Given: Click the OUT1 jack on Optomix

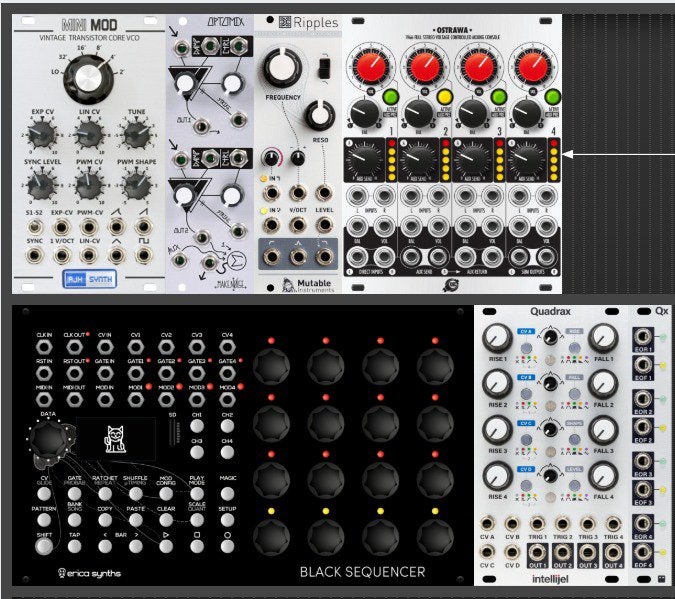Looking at the screenshot, I should [x=201, y=127].
